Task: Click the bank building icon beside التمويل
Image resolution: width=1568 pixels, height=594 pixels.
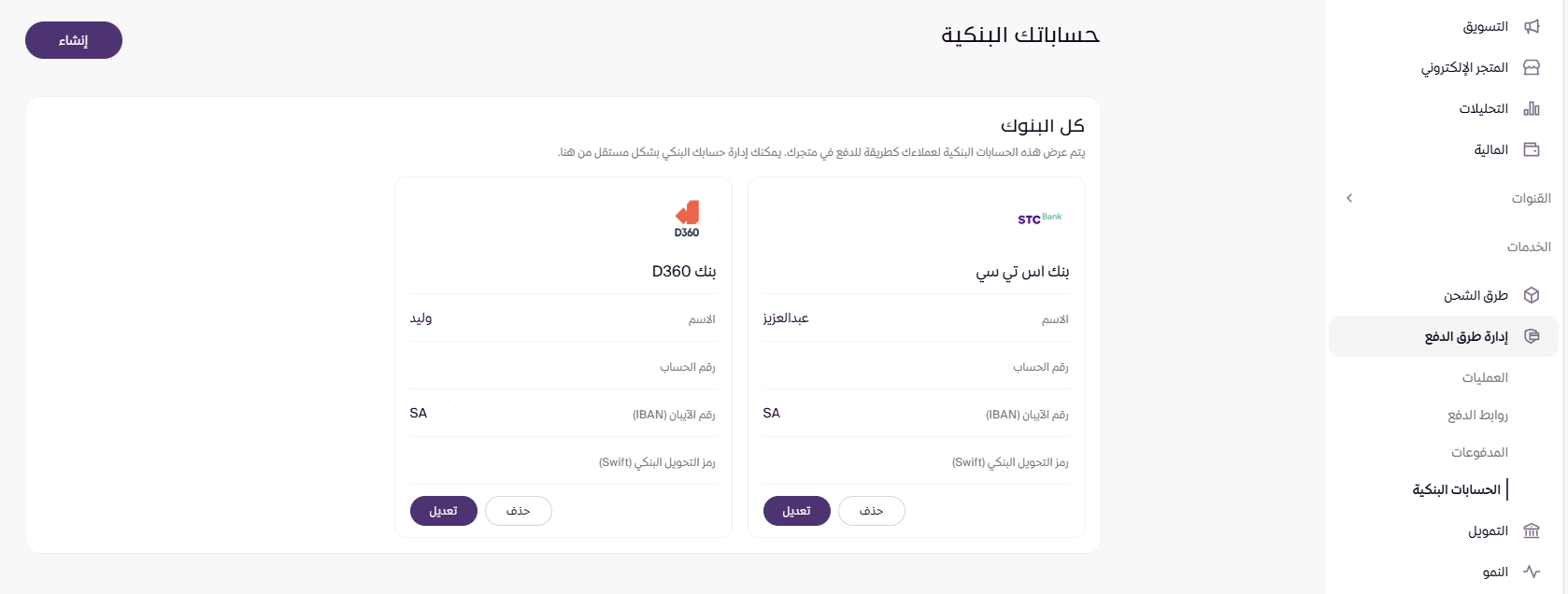Action: coord(1532,530)
